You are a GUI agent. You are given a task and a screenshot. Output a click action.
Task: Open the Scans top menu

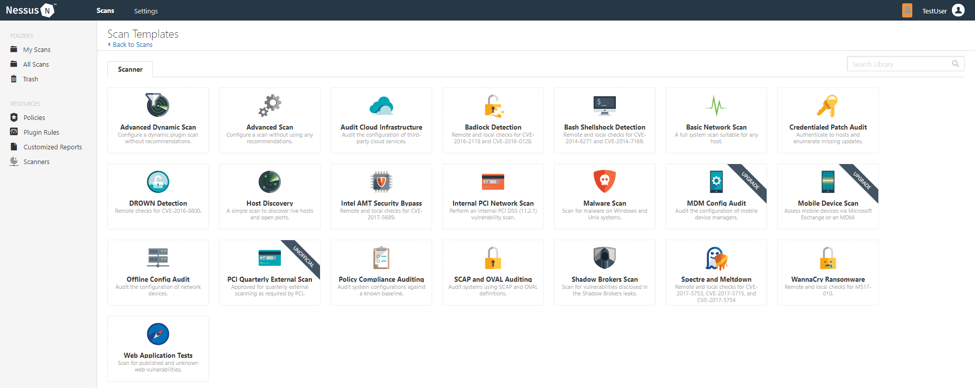pos(106,11)
